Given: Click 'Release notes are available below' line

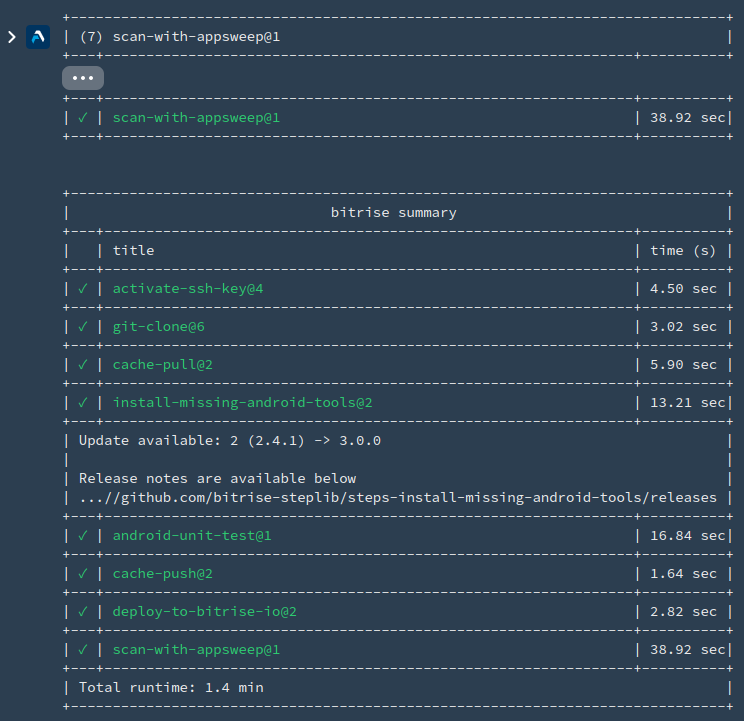Looking at the screenshot, I should pyautogui.click(x=217, y=478).
